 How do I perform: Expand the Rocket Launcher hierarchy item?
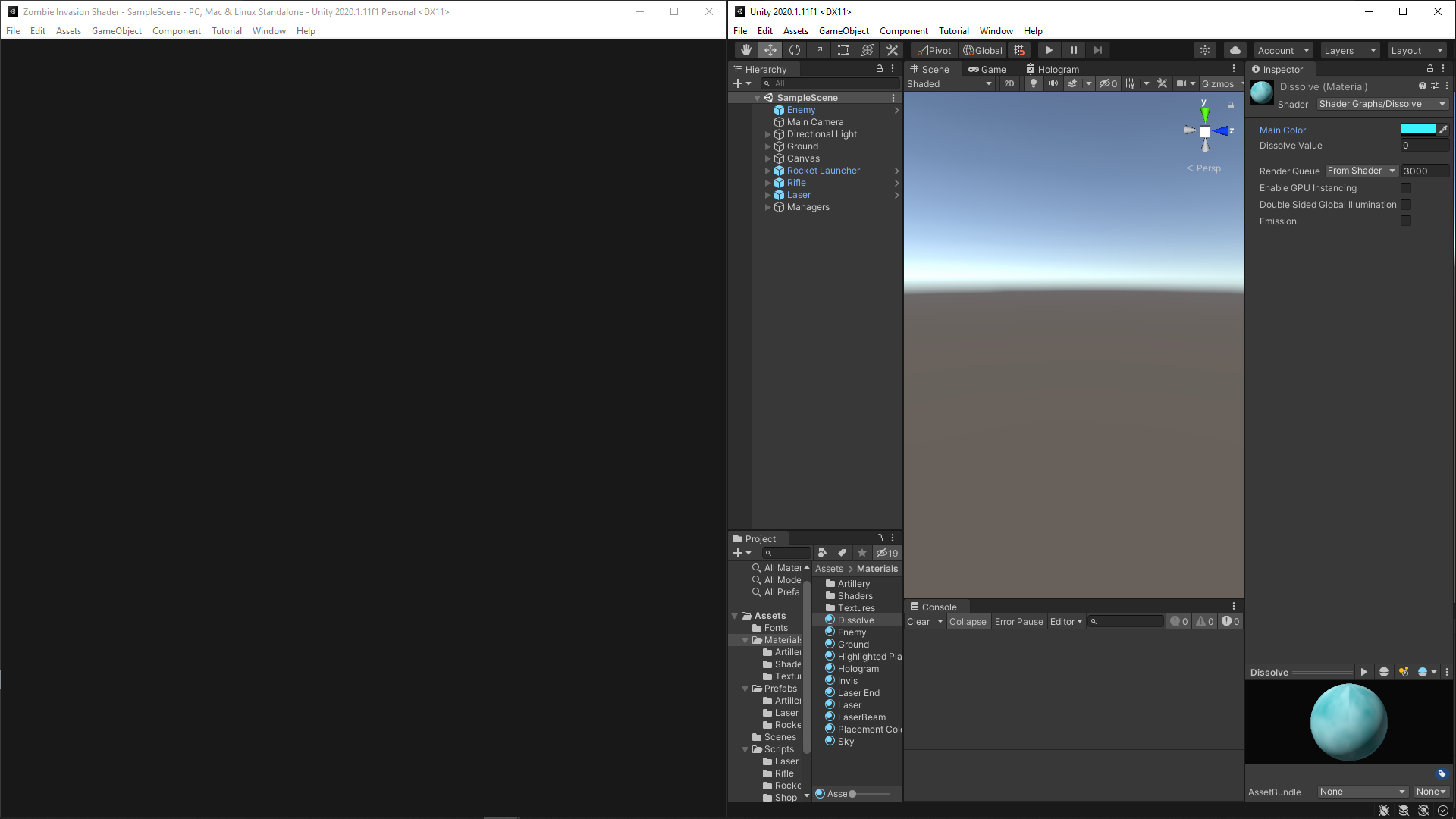767,171
